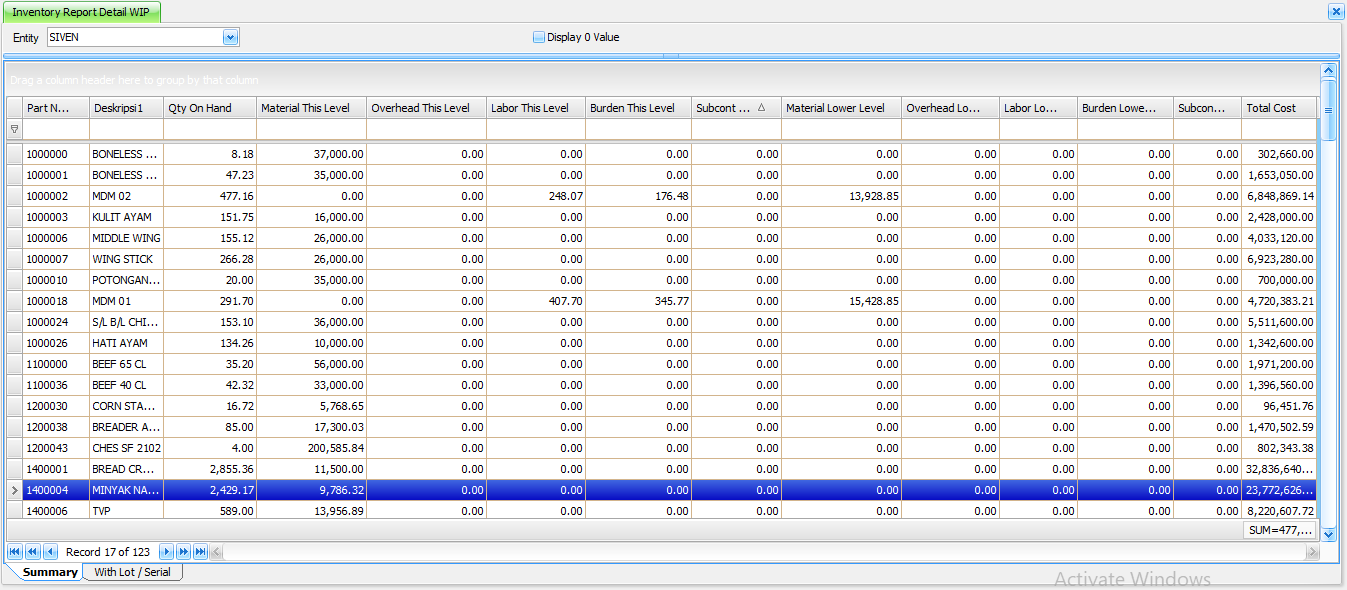Viewport: 1347px width, 590px height.
Task: Click the horizontal scrollbar left arrow
Action: point(217,552)
